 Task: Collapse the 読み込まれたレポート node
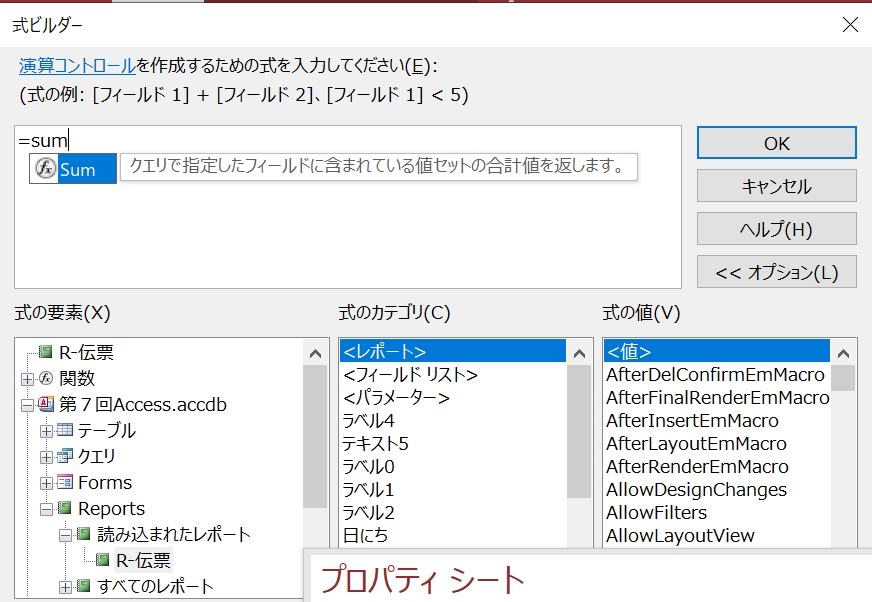coord(65,535)
